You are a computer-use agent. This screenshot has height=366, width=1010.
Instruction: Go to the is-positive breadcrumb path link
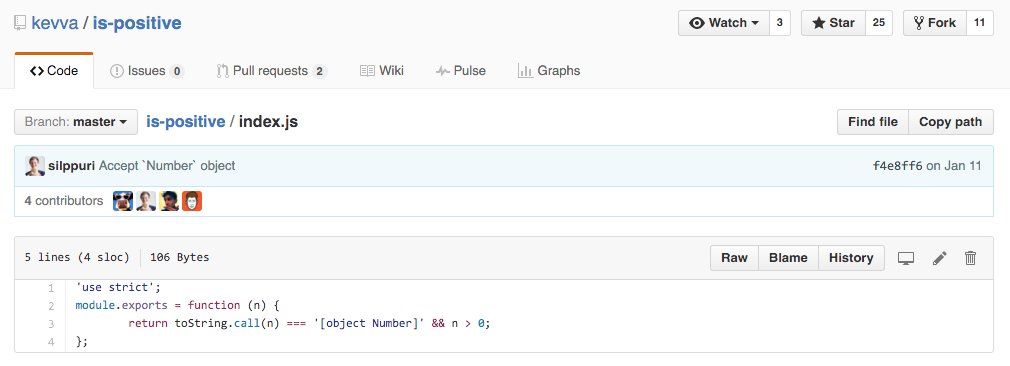186,122
